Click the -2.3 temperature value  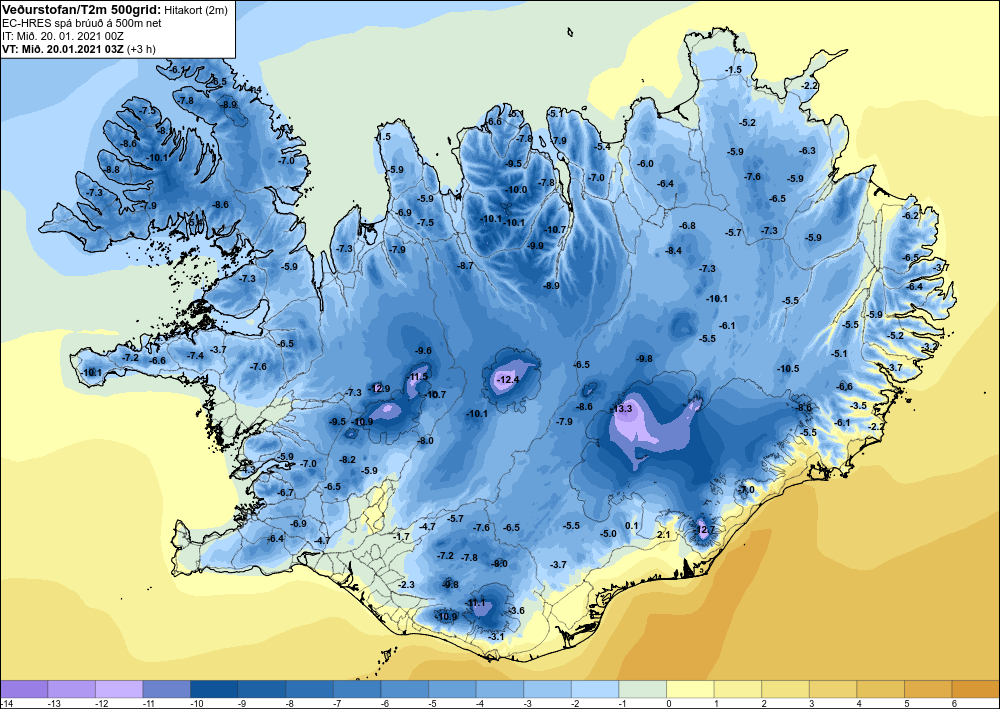406,585
